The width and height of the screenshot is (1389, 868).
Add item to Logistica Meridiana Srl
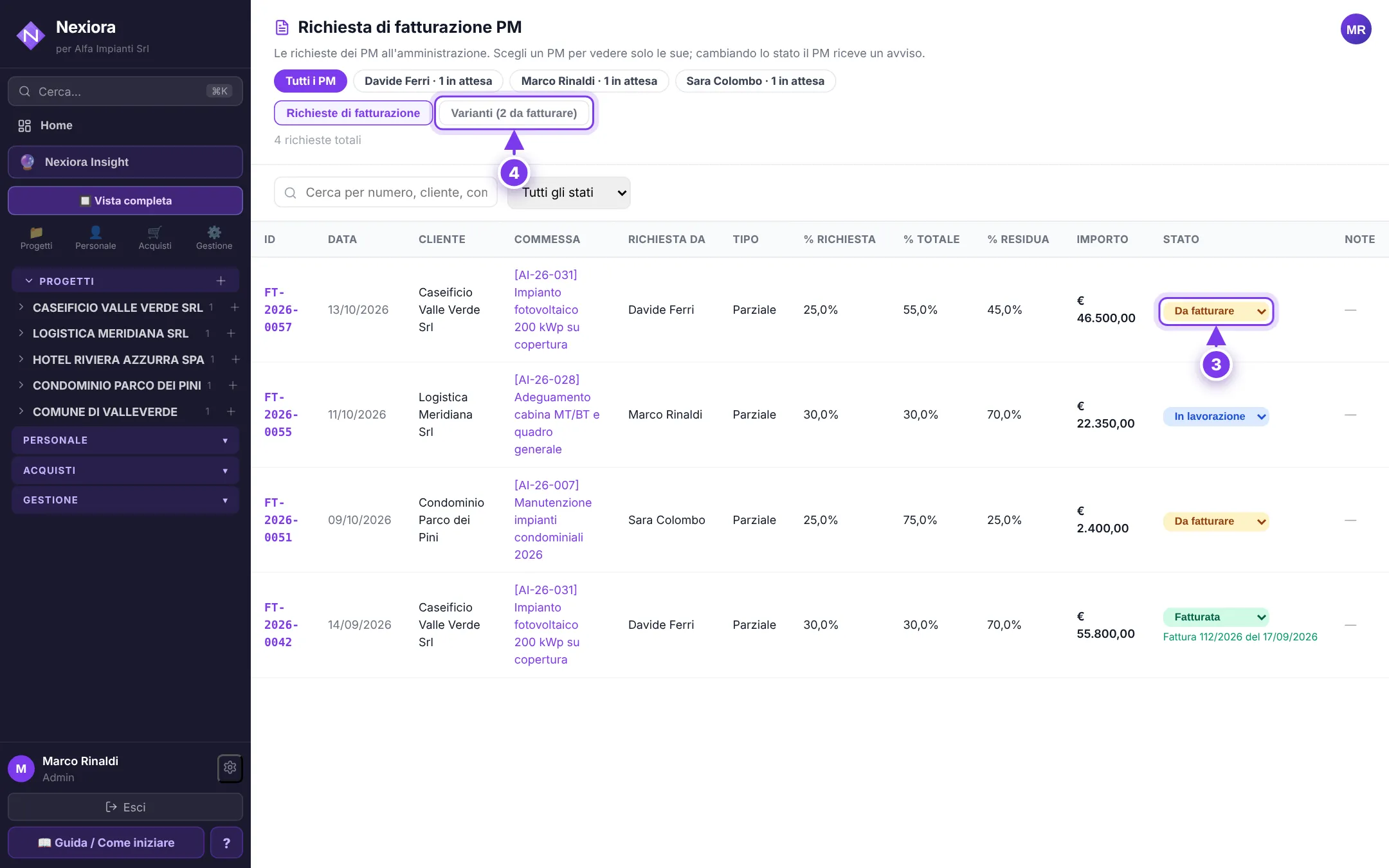(x=231, y=333)
